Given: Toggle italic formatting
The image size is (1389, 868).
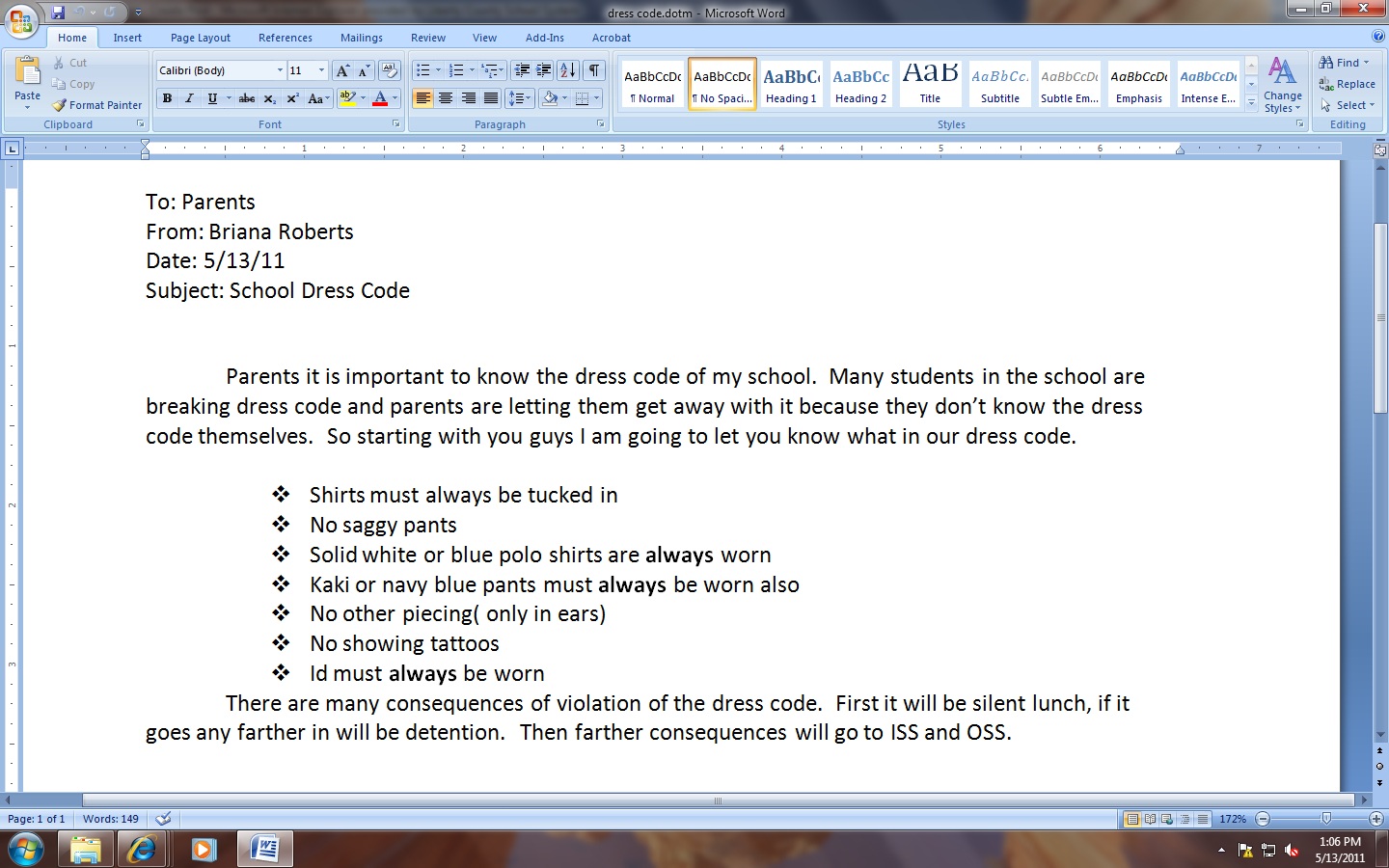Looking at the screenshot, I should pyautogui.click(x=189, y=97).
